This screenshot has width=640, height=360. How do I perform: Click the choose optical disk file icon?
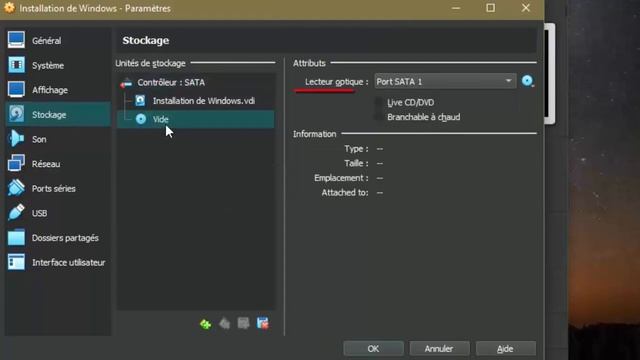pyautogui.click(x=528, y=81)
